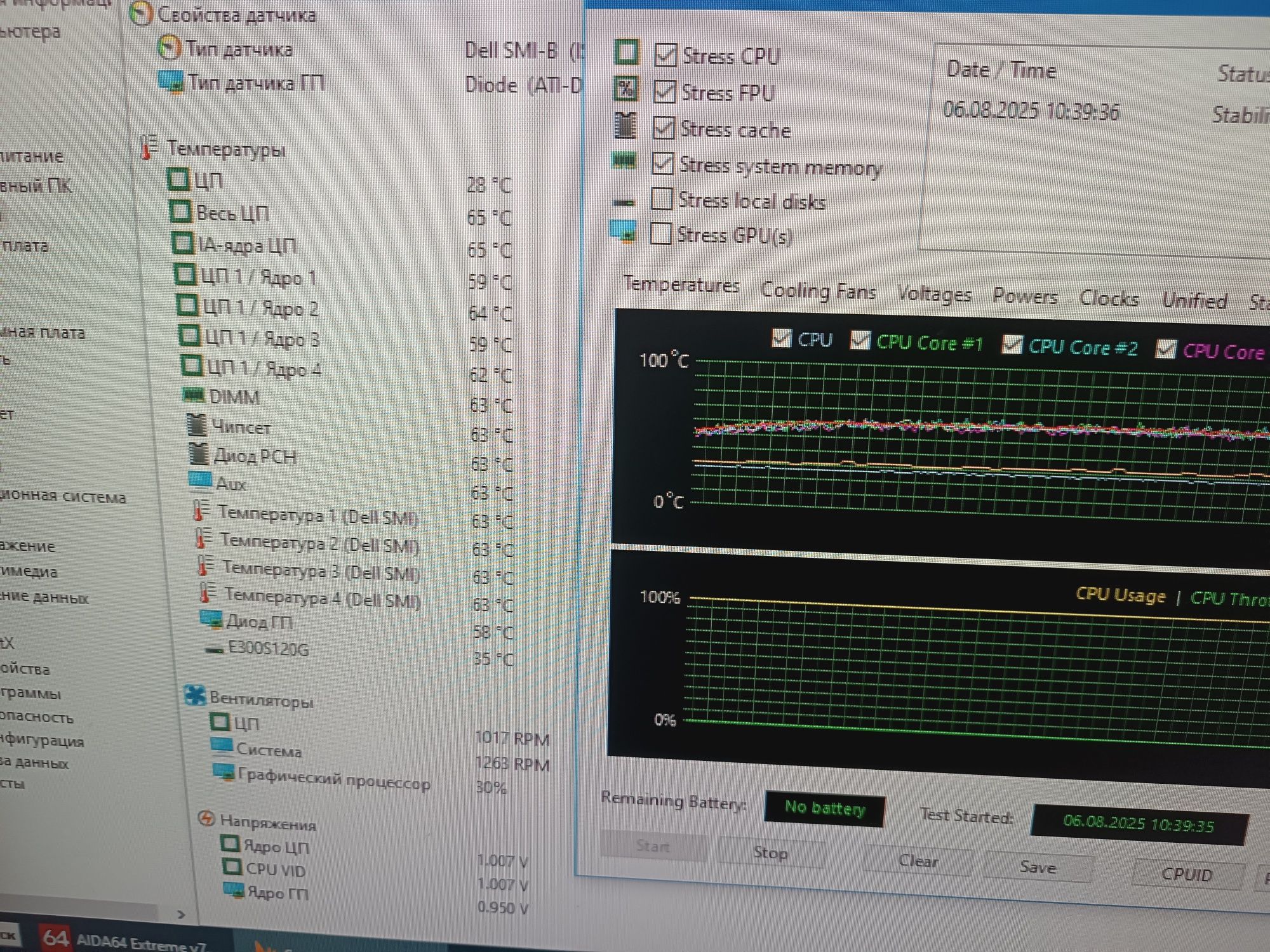
Task: Click the chip icon beside Чипсет
Action: (x=197, y=424)
